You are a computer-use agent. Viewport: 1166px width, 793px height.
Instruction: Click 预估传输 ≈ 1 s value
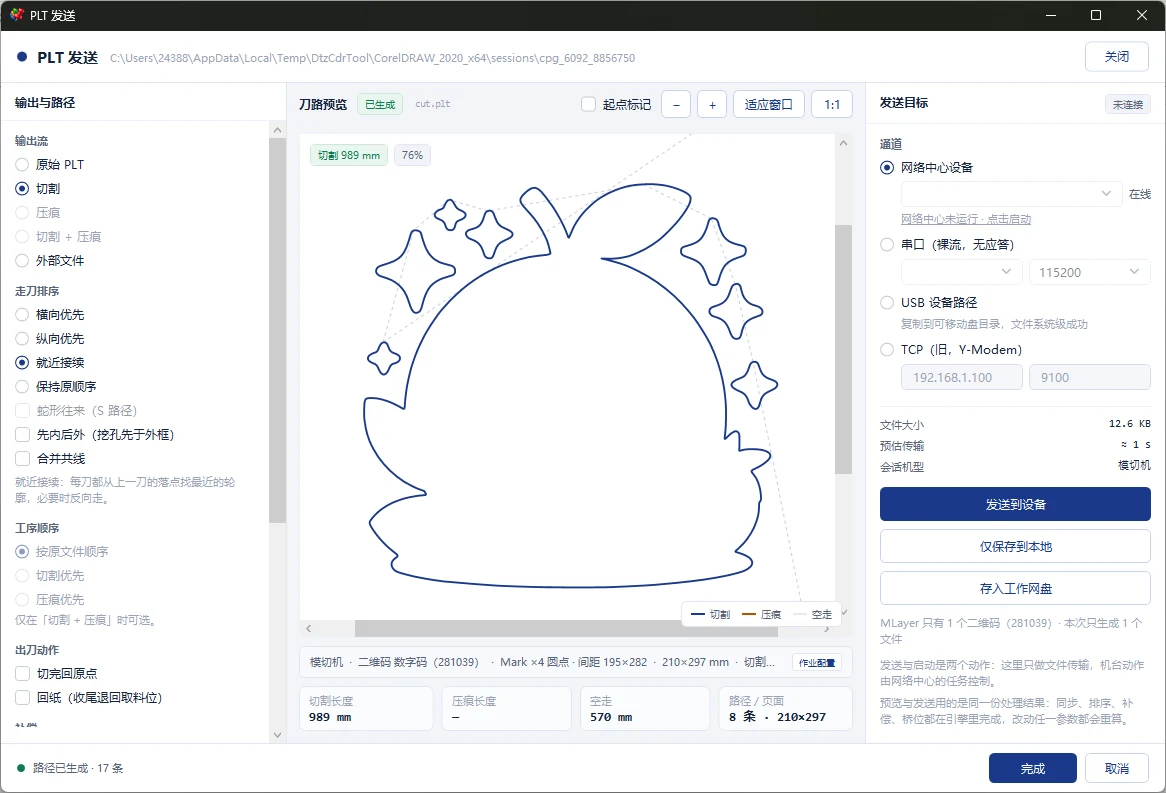pyautogui.click(x=1136, y=445)
